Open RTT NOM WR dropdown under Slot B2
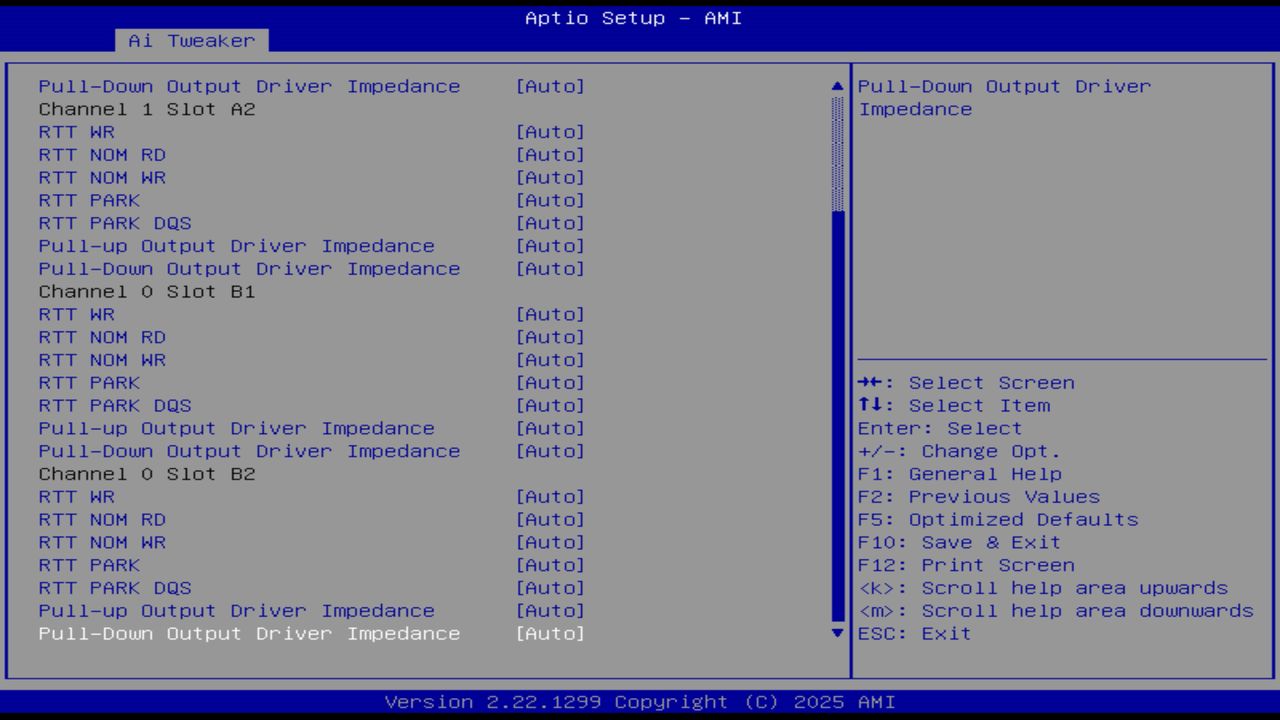 pos(102,542)
